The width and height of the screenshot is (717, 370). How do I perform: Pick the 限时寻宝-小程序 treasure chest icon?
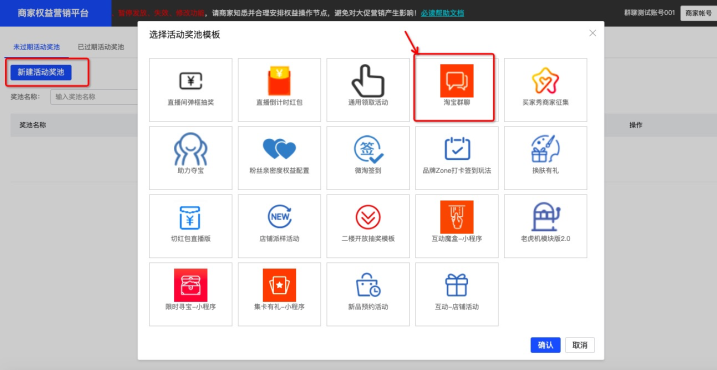pyautogui.click(x=191, y=285)
